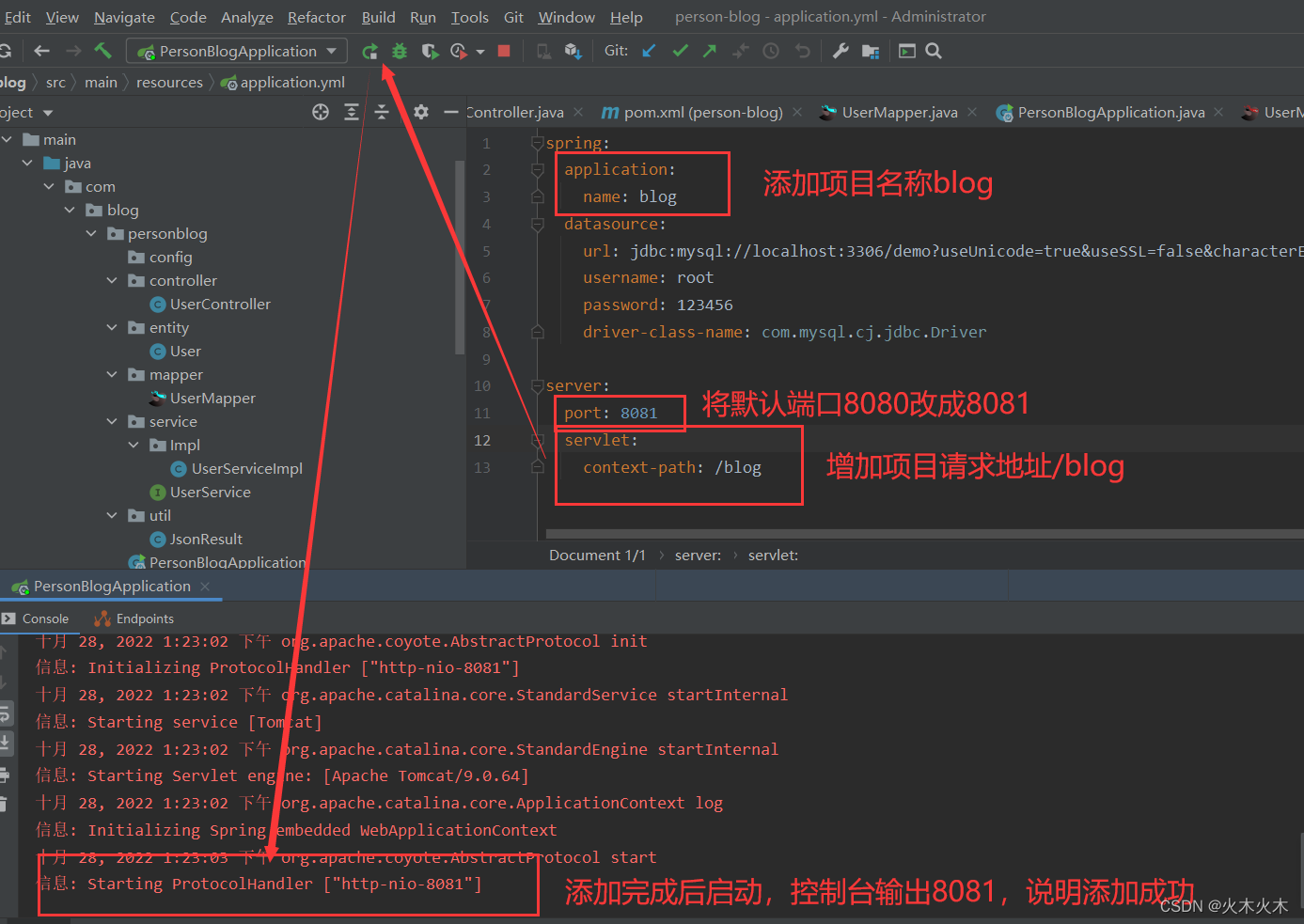Switch to the Endpoints tab in run panel

tap(143, 619)
